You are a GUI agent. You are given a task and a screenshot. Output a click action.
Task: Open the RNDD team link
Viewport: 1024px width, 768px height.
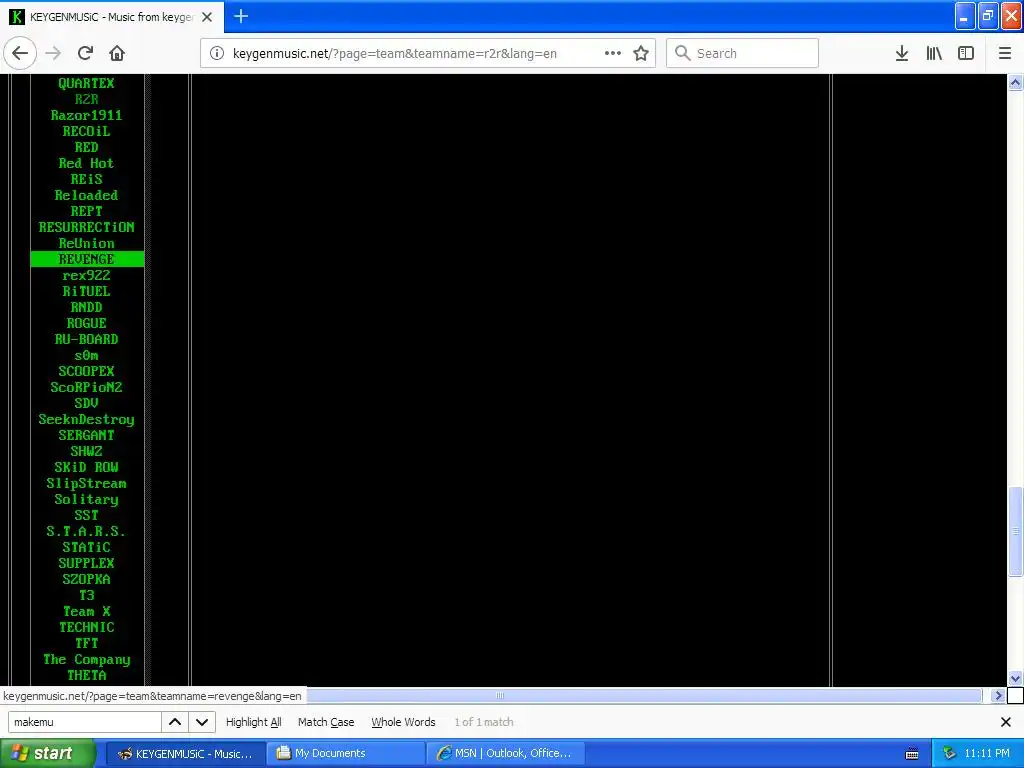click(x=86, y=307)
